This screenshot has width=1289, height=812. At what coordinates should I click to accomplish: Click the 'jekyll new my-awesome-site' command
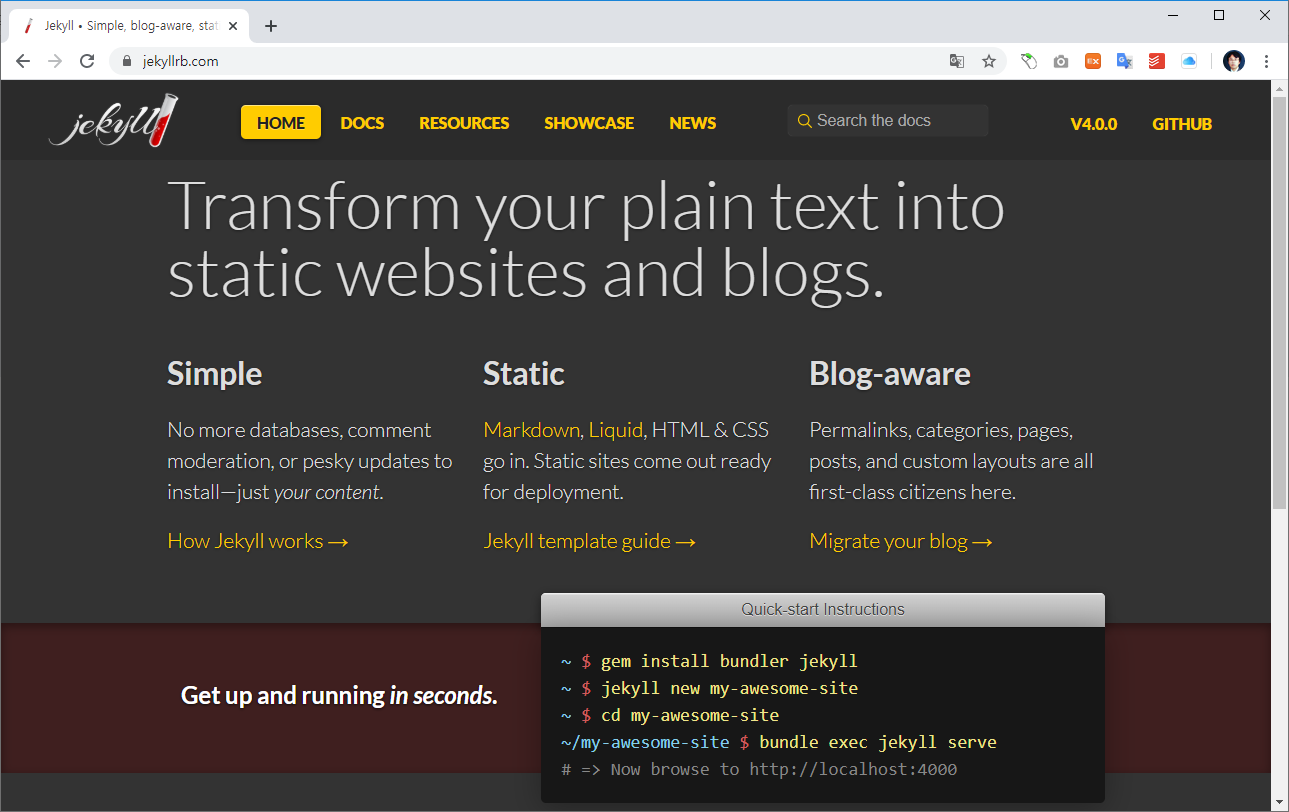click(729, 688)
